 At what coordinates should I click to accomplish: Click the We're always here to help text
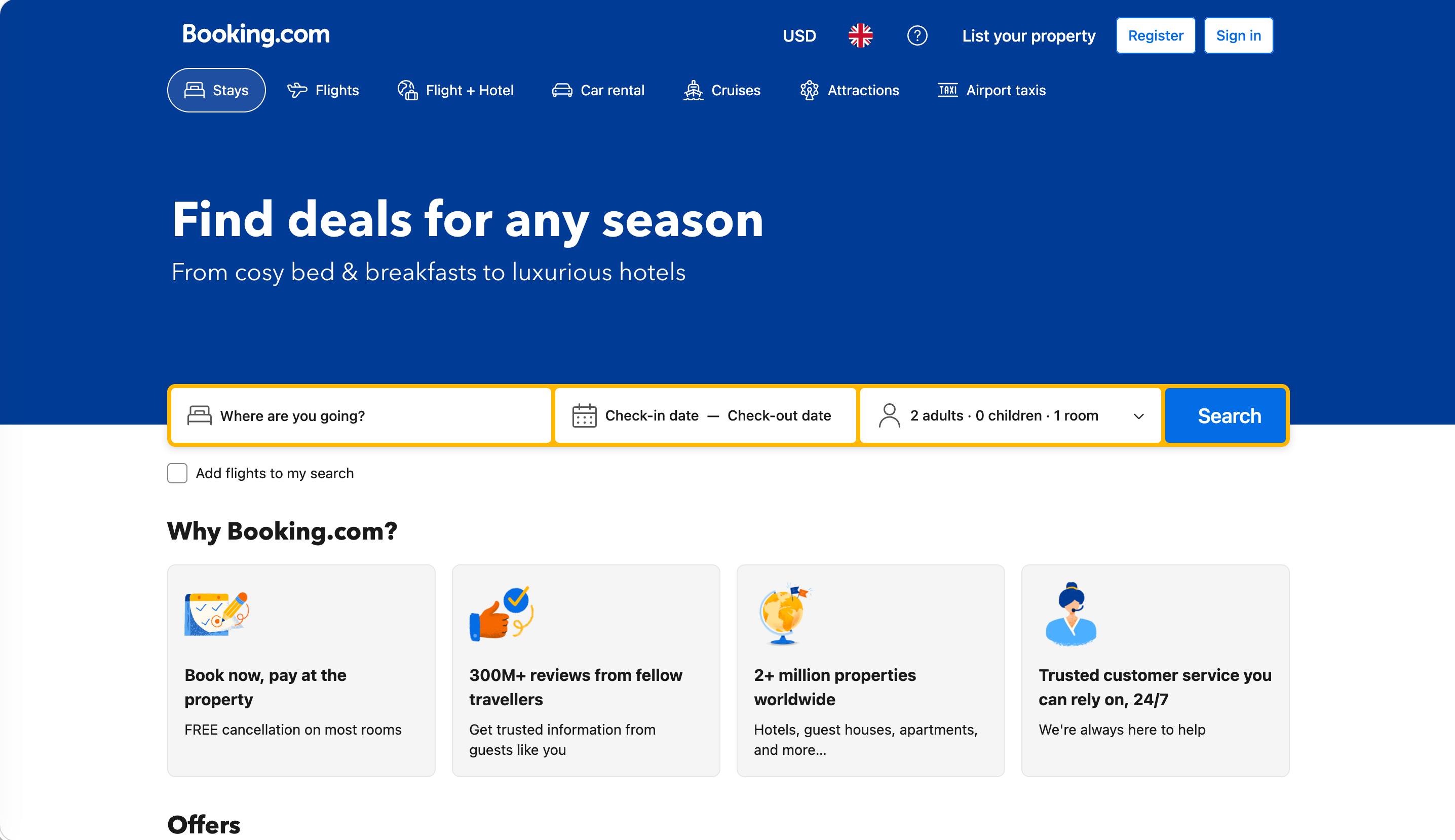(1122, 730)
